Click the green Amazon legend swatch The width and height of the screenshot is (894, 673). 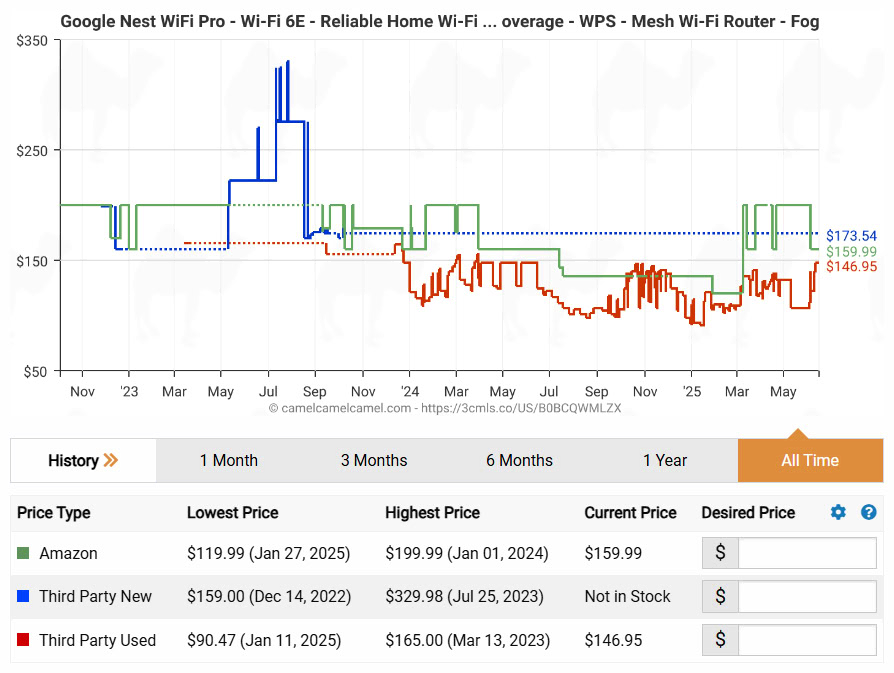(24, 553)
